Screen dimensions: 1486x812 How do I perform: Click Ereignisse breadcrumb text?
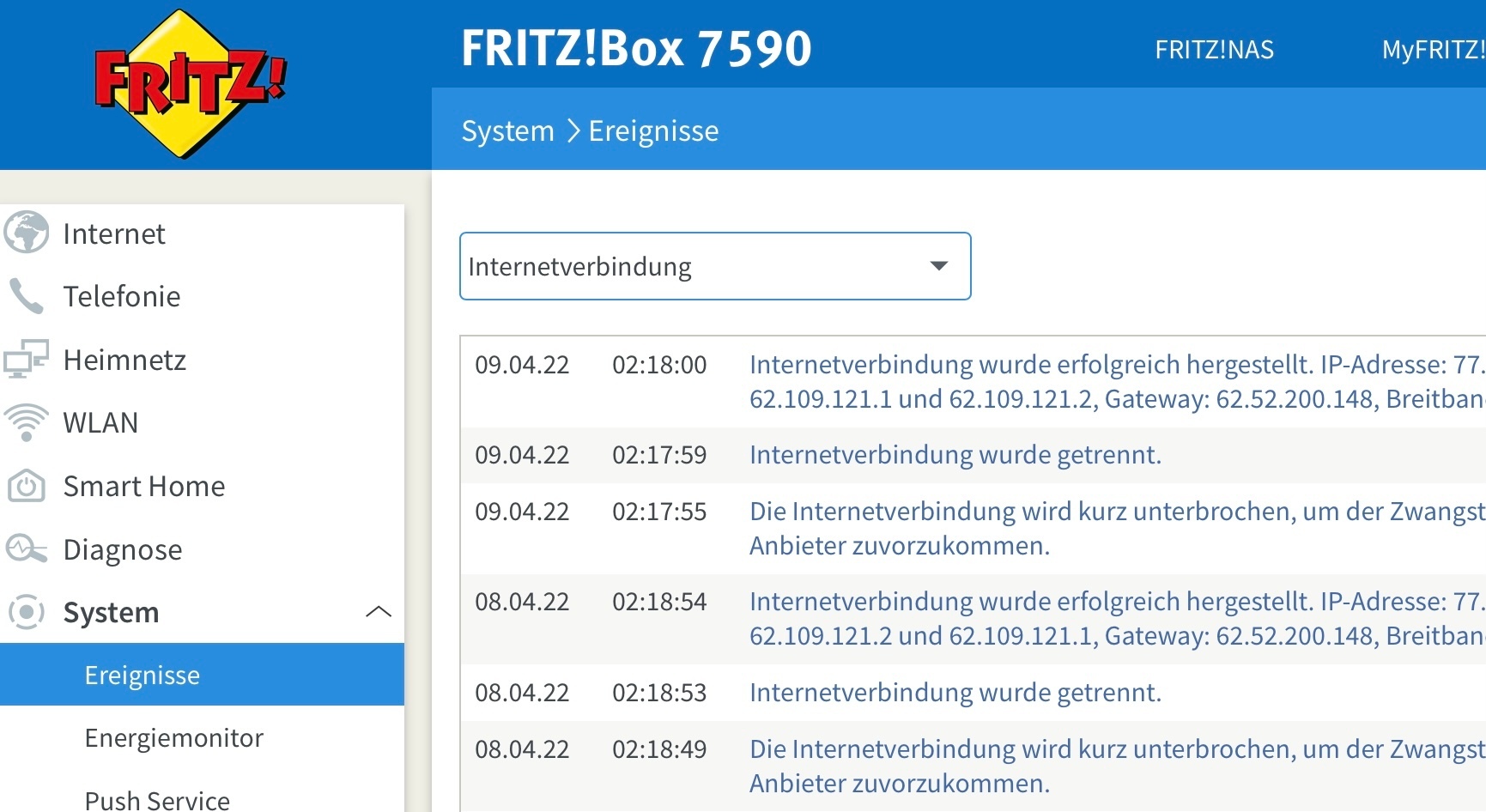[x=653, y=131]
